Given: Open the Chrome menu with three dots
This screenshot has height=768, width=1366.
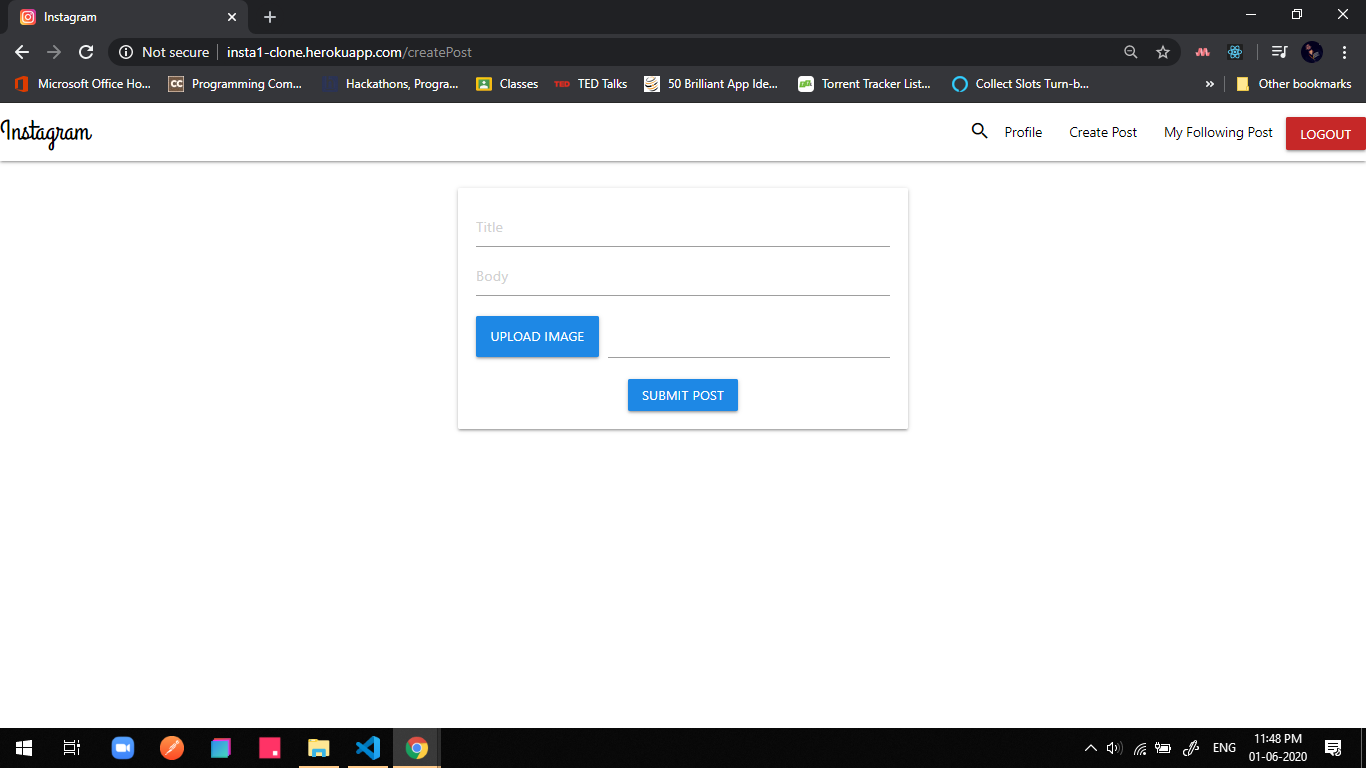Looking at the screenshot, I should tap(1343, 52).
